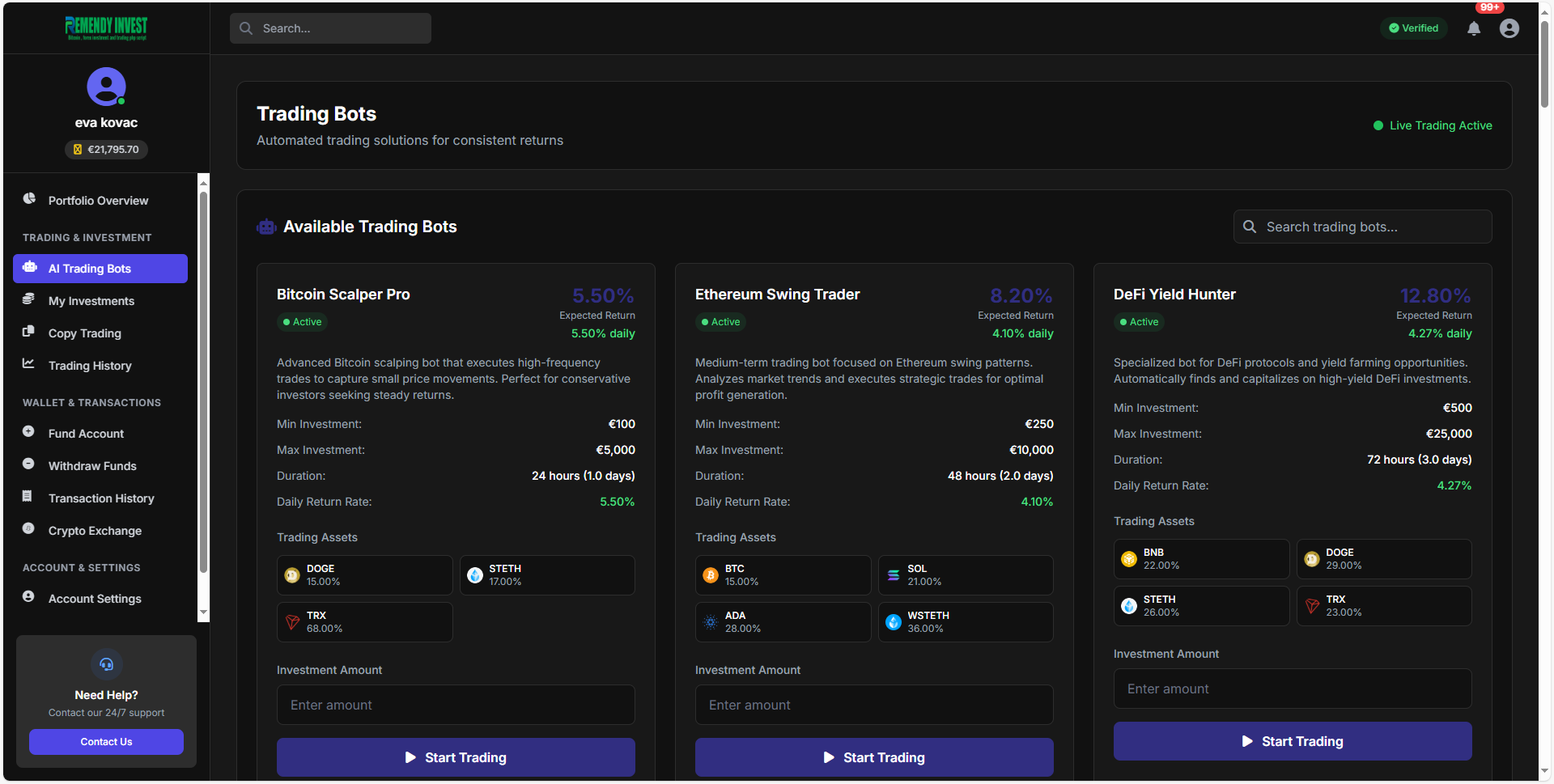Click the sidebar scrollbar down arrow
Image resolution: width=1554 pixels, height=784 pixels.
[x=204, y=613]
